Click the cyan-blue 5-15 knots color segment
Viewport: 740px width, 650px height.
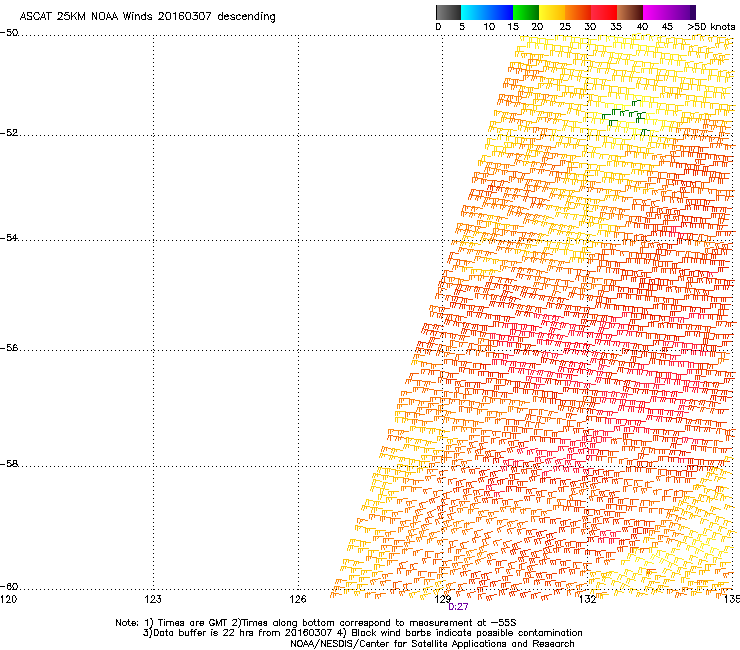pos(487,12)
